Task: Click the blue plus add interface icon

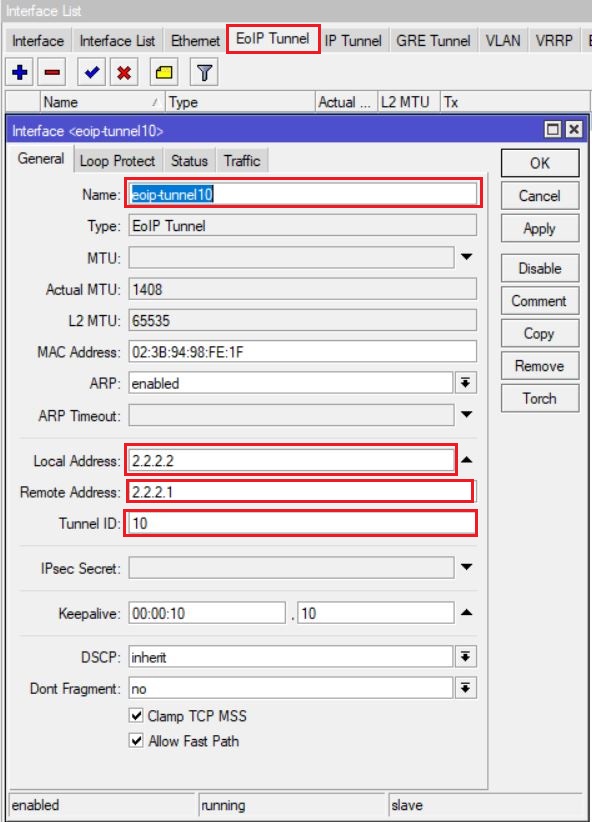Action: (x=20, y=72)
